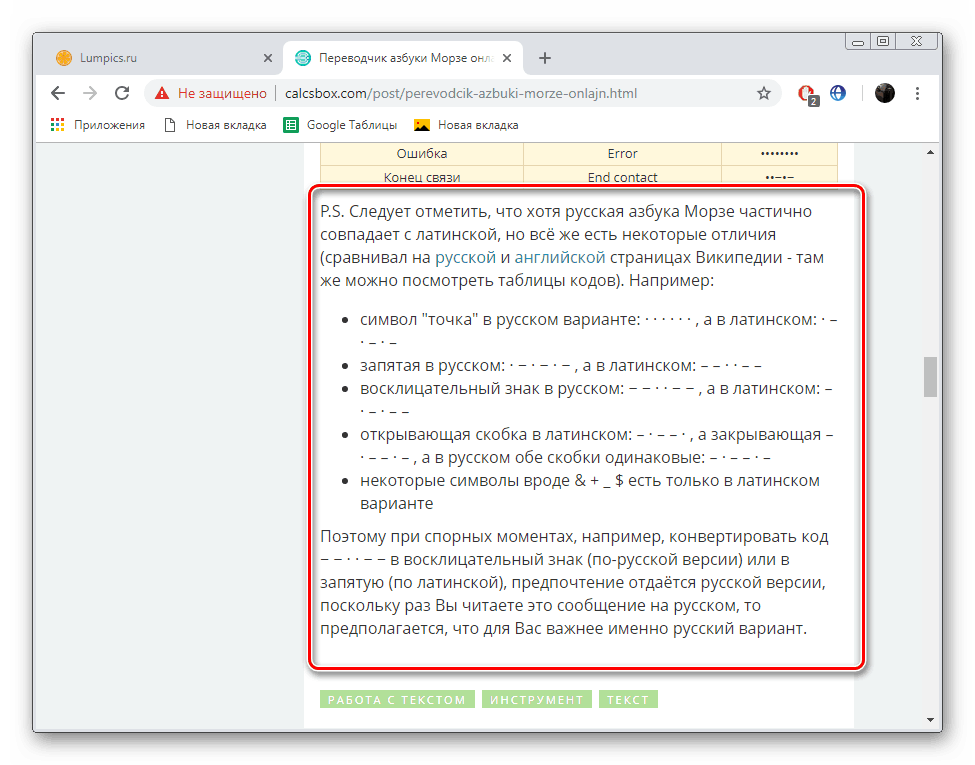Screen dimensions: 975x765
Task: Click the vertical scrollbar thumb
Action: (x=930, y=376)
